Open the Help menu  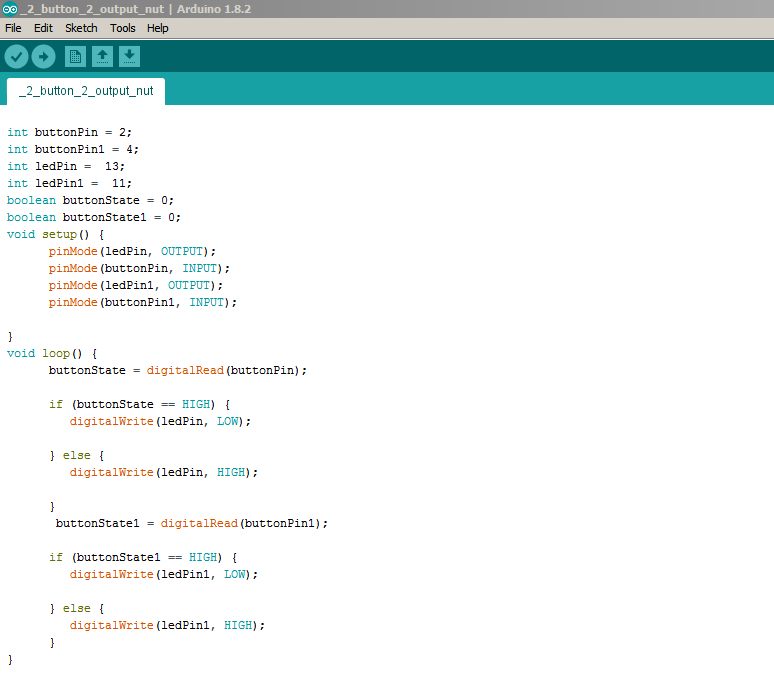coord(157,28)
